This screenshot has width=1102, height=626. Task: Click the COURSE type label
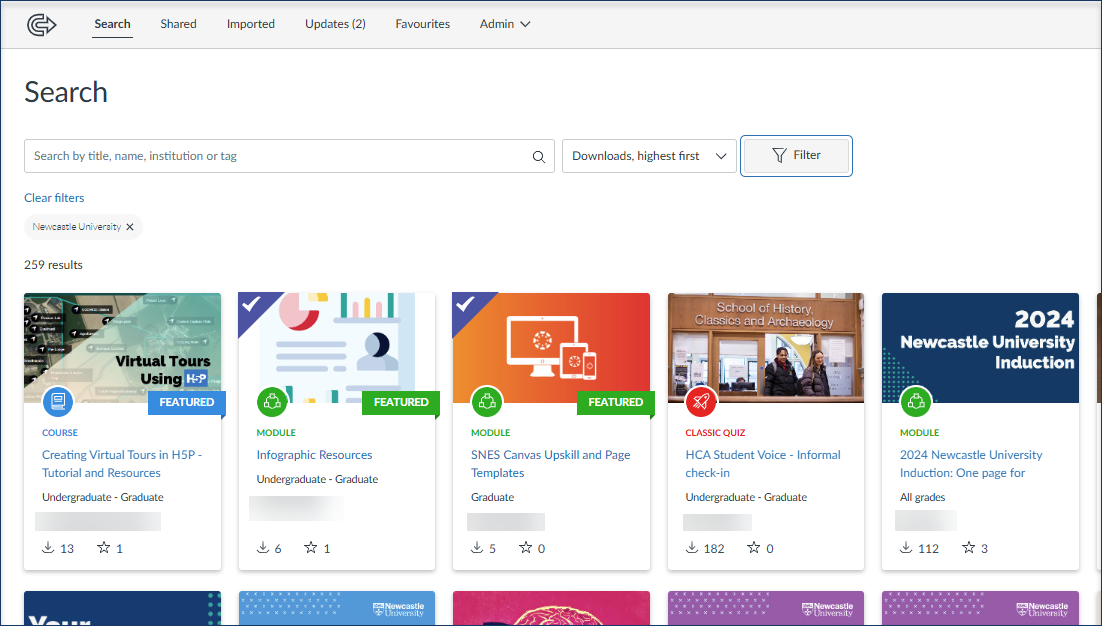[x=60, y=433]
